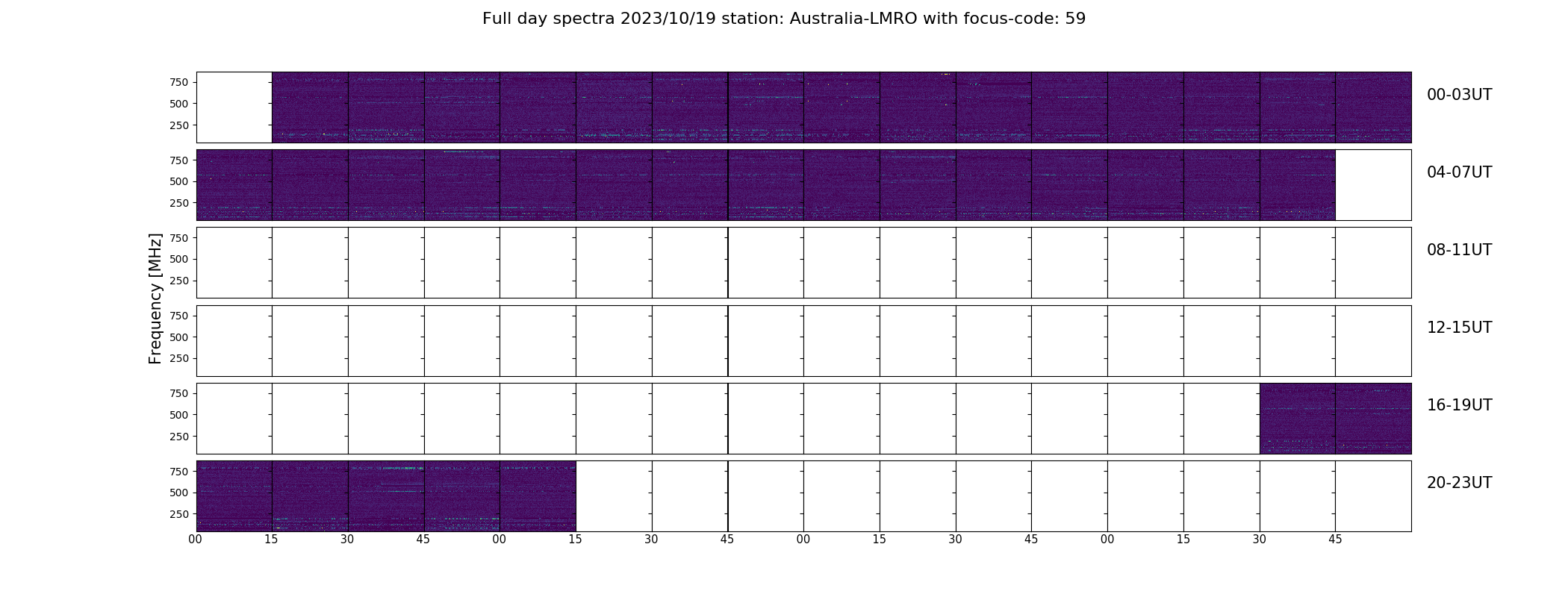Screen dimensions: 1568x597
Task: Select the "16-19UT" row label
Action: [x=1459, y=405]
